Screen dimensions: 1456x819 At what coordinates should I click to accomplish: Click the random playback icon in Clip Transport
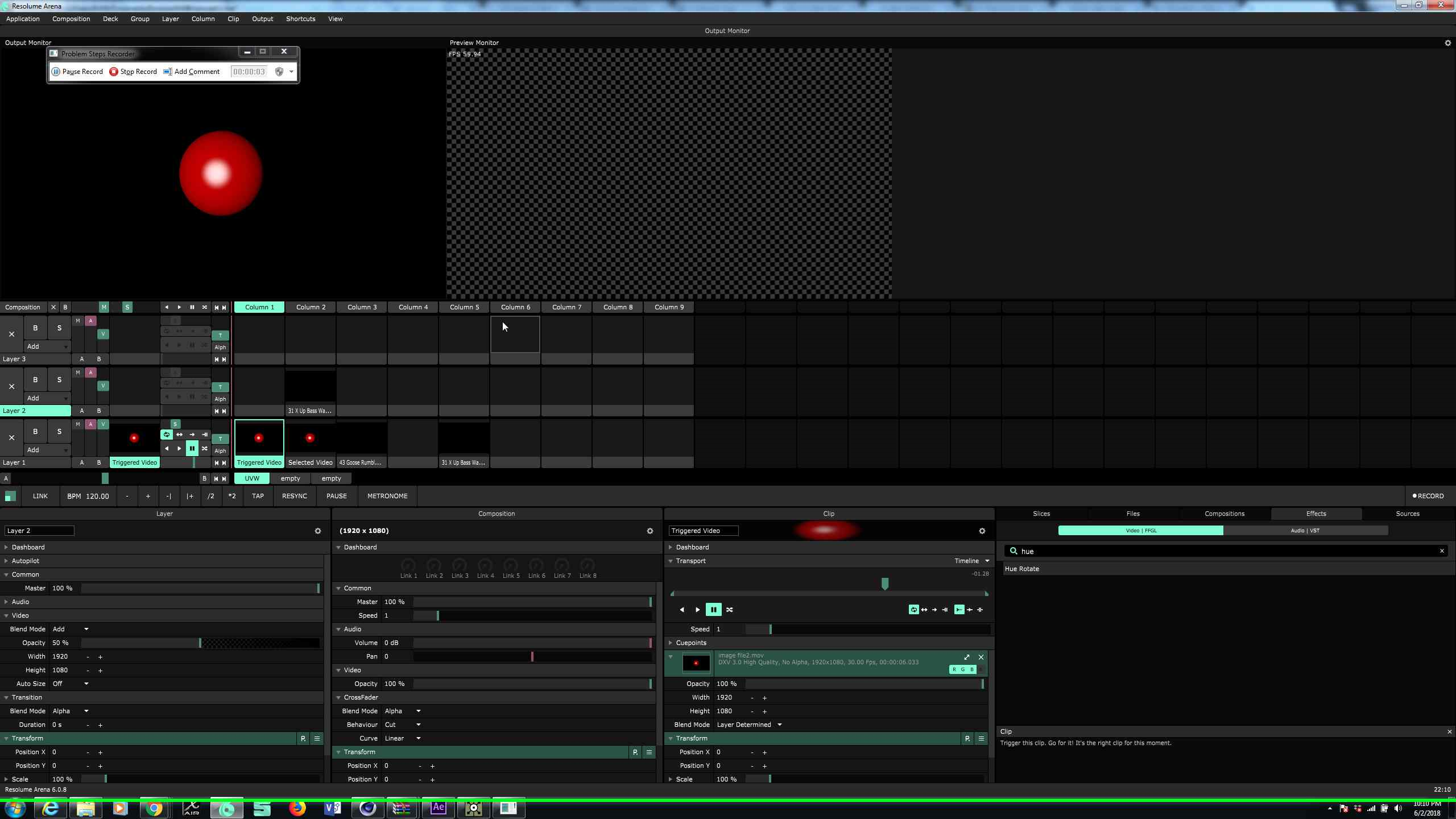point(730,610)
